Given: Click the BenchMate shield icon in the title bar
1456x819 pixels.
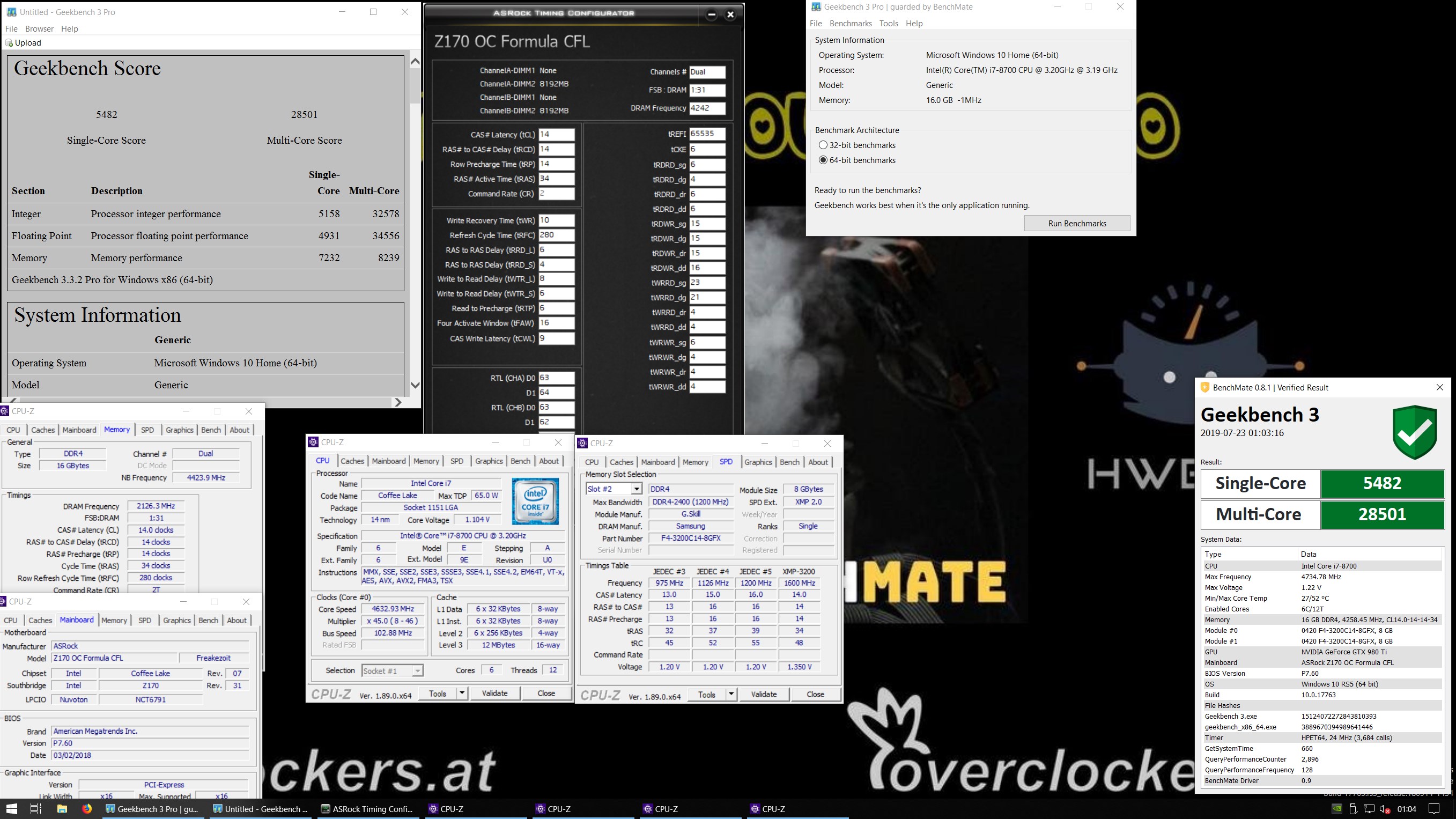Looking at the screenshot, I should click(1204, 387).
